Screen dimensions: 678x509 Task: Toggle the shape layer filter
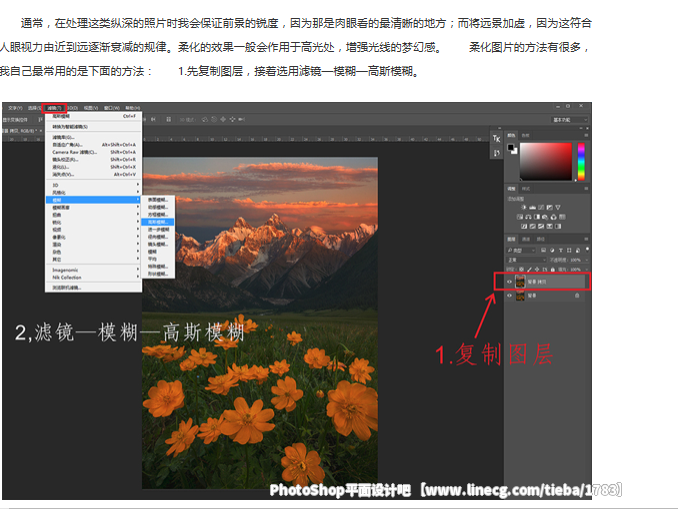click(x=569, y=250)
